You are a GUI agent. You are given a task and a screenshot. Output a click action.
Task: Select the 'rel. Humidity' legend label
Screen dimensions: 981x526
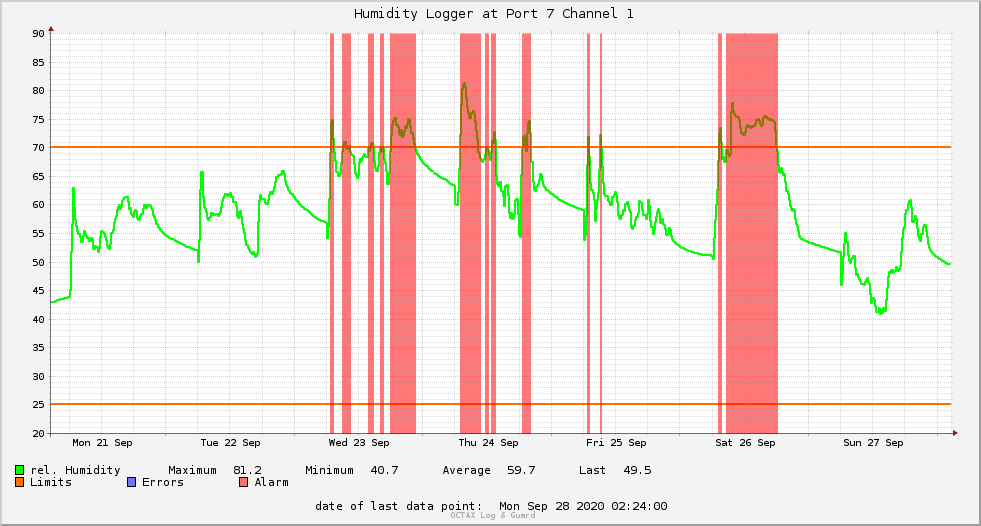[x=75, y=470]
